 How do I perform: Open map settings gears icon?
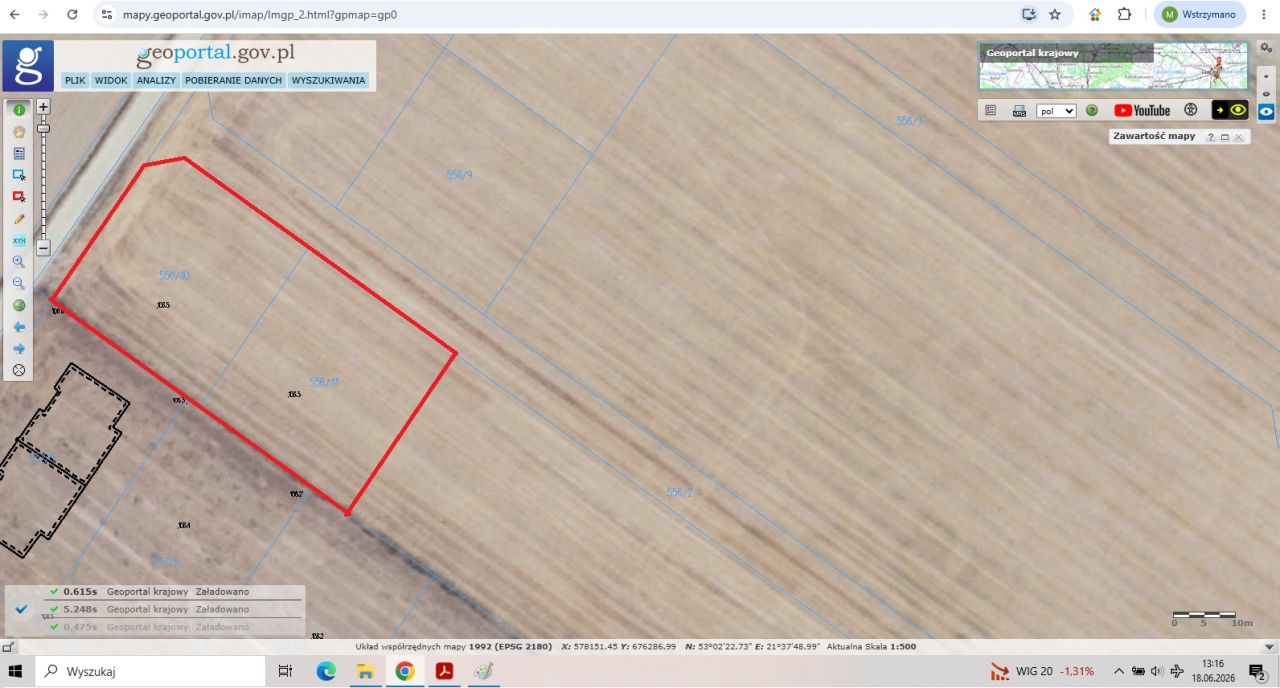point(1266,47)
